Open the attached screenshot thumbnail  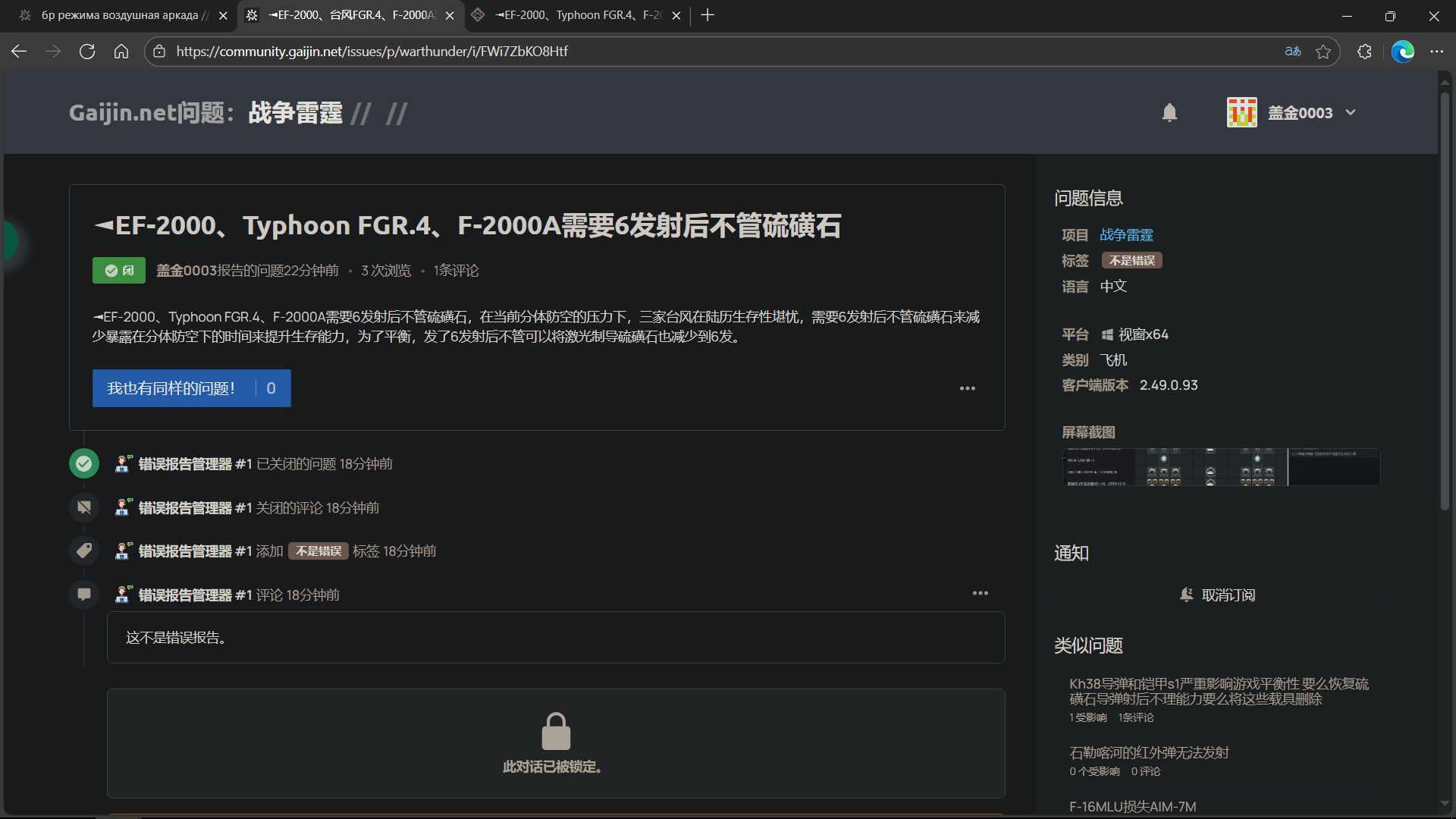(1220, 466)
